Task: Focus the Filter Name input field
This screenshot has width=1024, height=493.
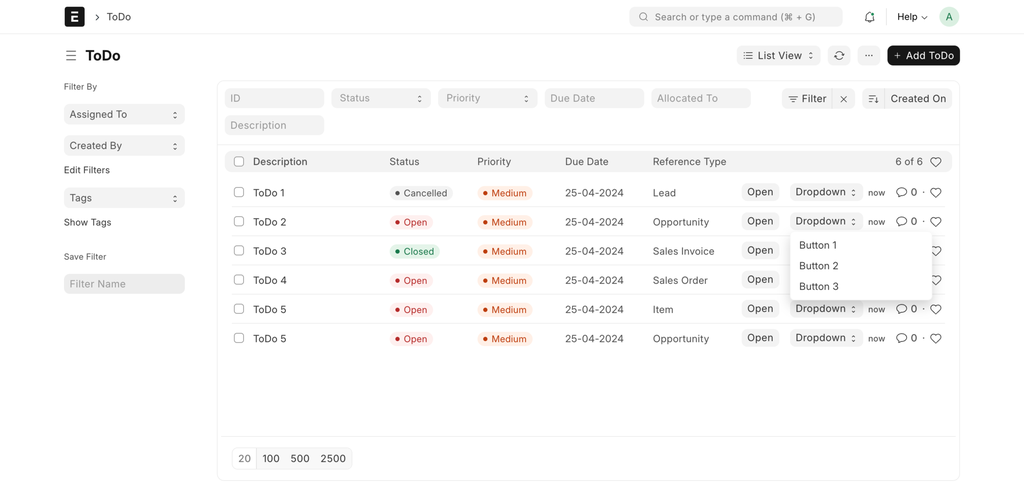Action: [x=124, y=283]
